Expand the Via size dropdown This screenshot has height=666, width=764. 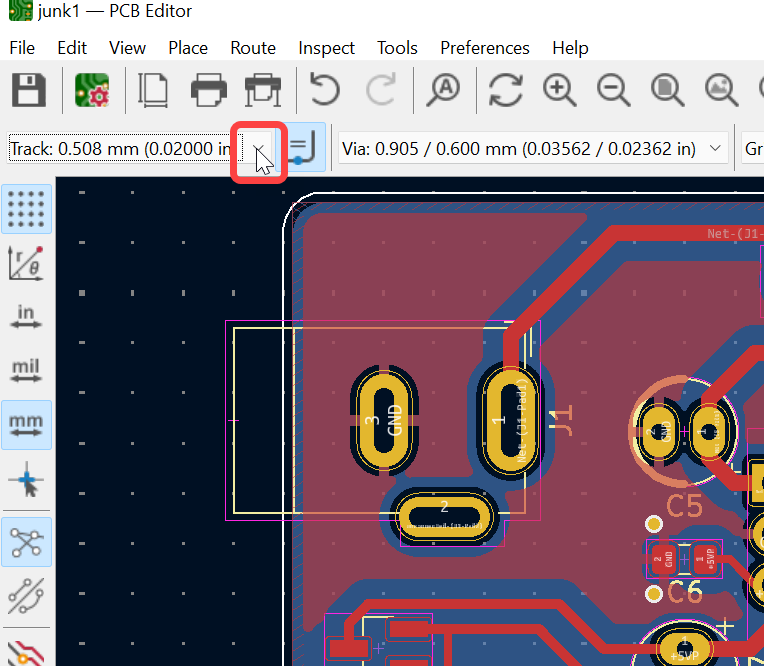pos(715,149)
